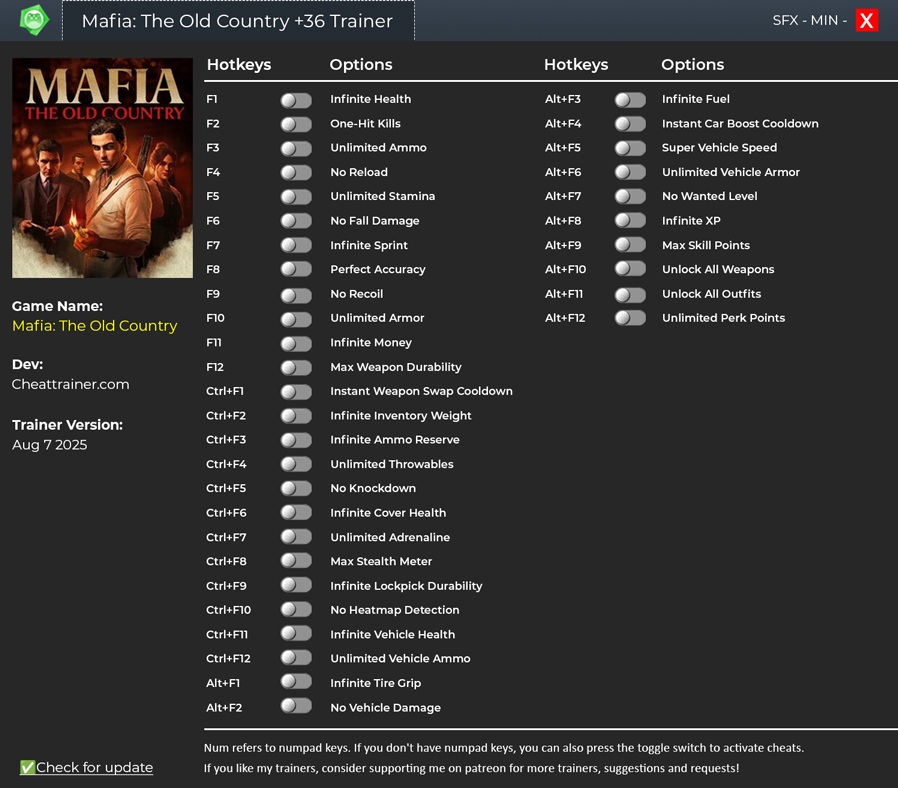
Task: Enable No Heatmap Detection switch
Action: tap(296, 609)
